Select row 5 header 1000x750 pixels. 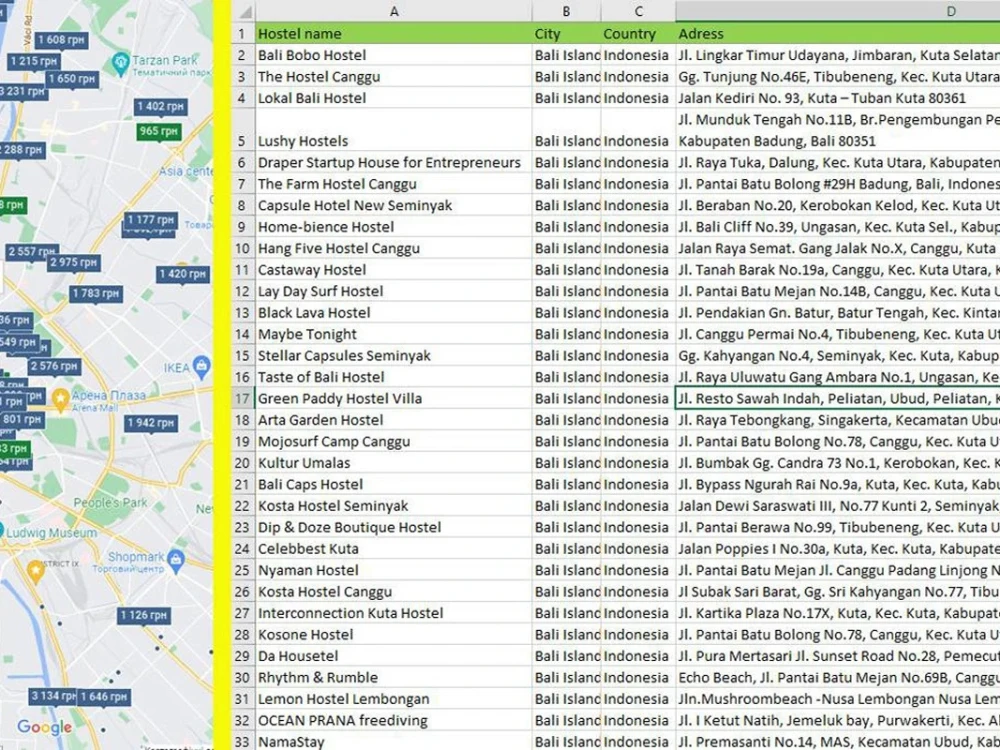pyautogui.click(x=242, y=130)
